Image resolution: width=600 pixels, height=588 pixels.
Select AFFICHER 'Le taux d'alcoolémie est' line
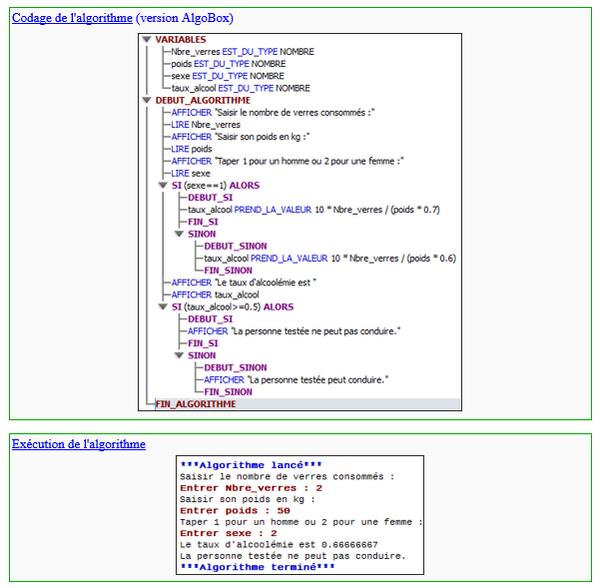point(244,283)
